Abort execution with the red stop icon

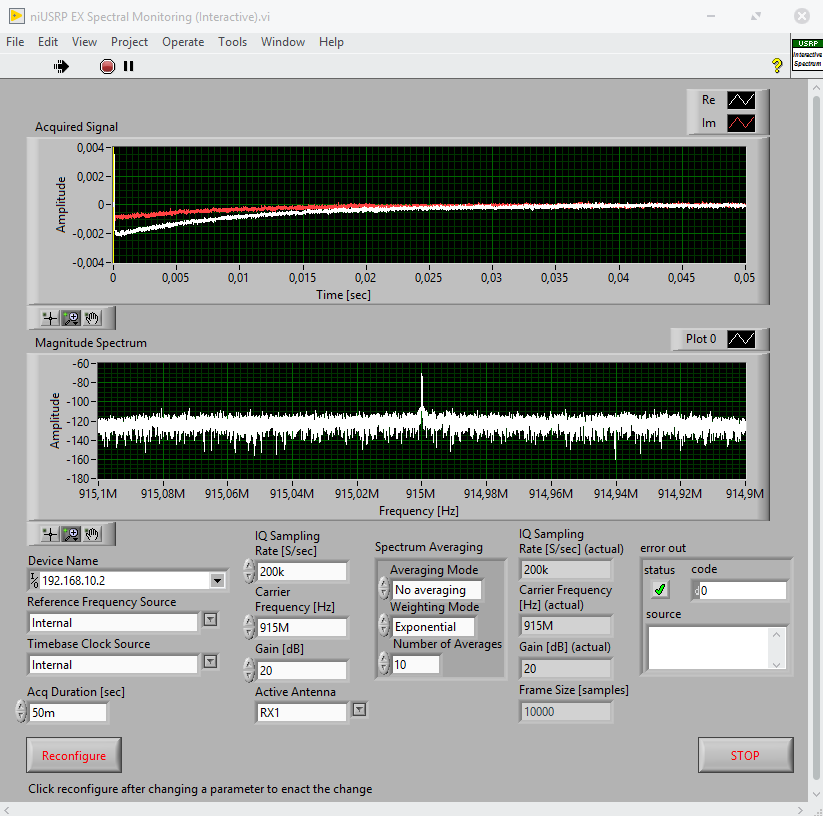pos(107,67)
